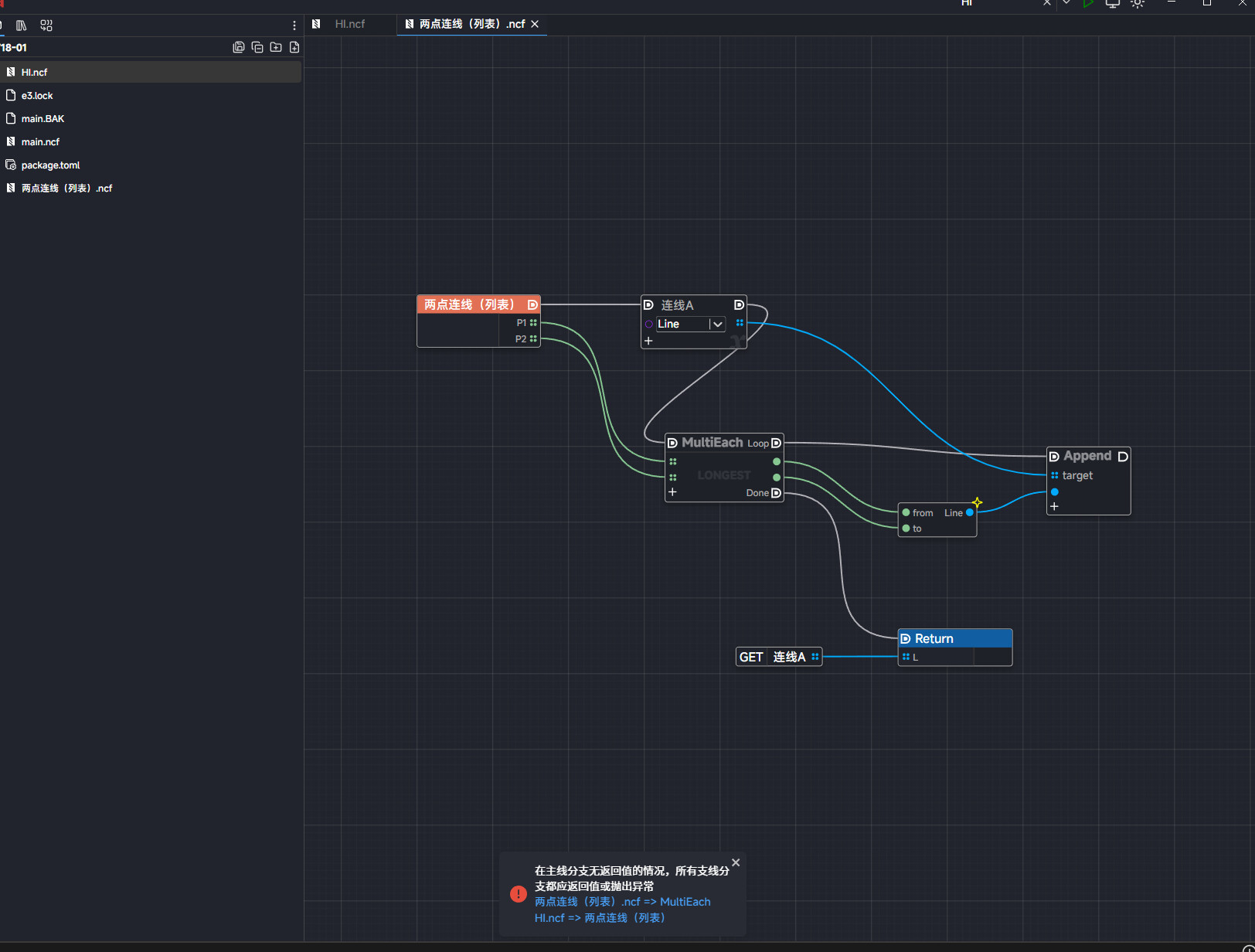The height and width of the screenshot is (952, 1255).
Task: Click the save all files icon
Action: (x=239, y=47)
